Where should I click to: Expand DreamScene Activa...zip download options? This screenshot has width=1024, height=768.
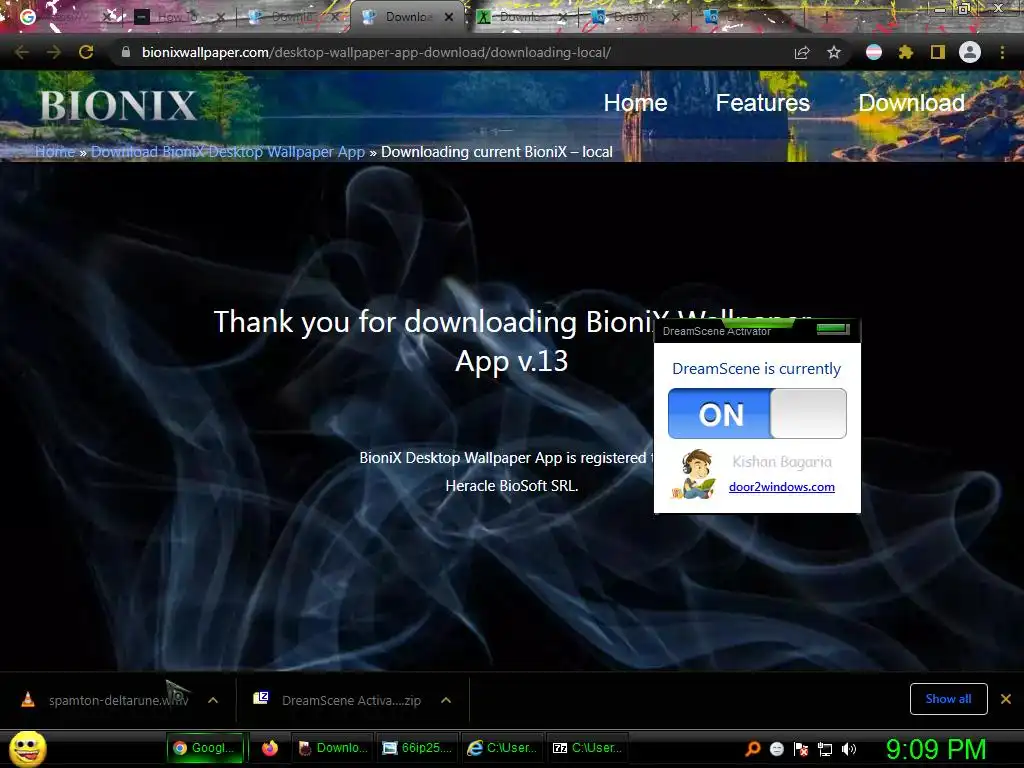[446, 700]
